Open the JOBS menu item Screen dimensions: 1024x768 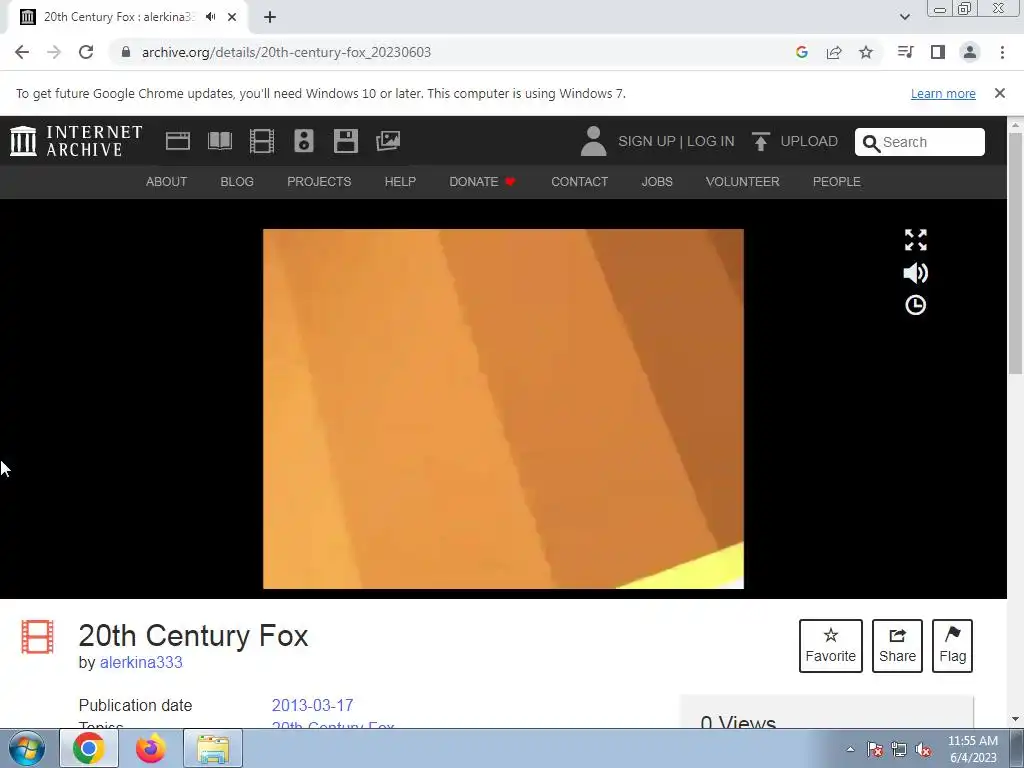pyautogui.click(x=657, y=182)
